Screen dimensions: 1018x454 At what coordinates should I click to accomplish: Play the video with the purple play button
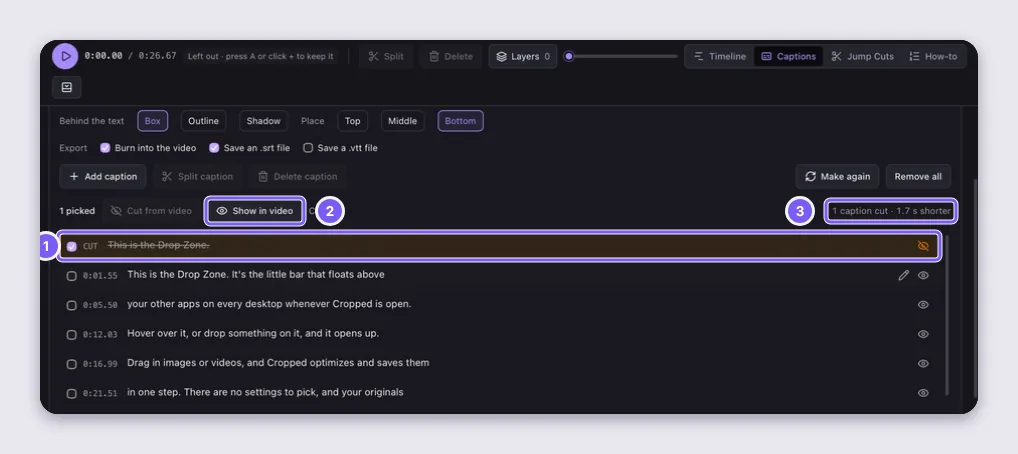65,57
